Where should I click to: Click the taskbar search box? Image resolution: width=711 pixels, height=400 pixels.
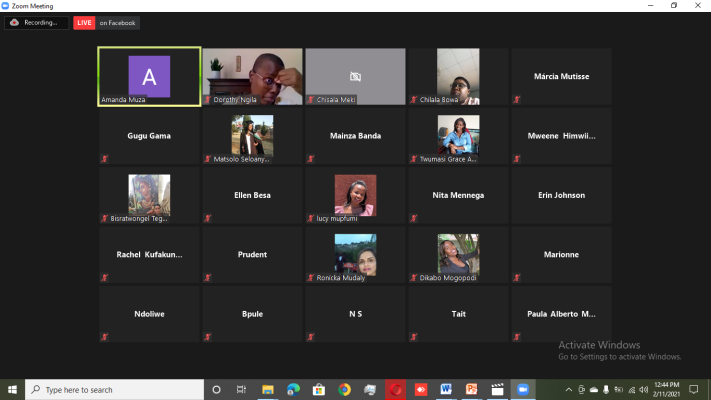point(115,389)
